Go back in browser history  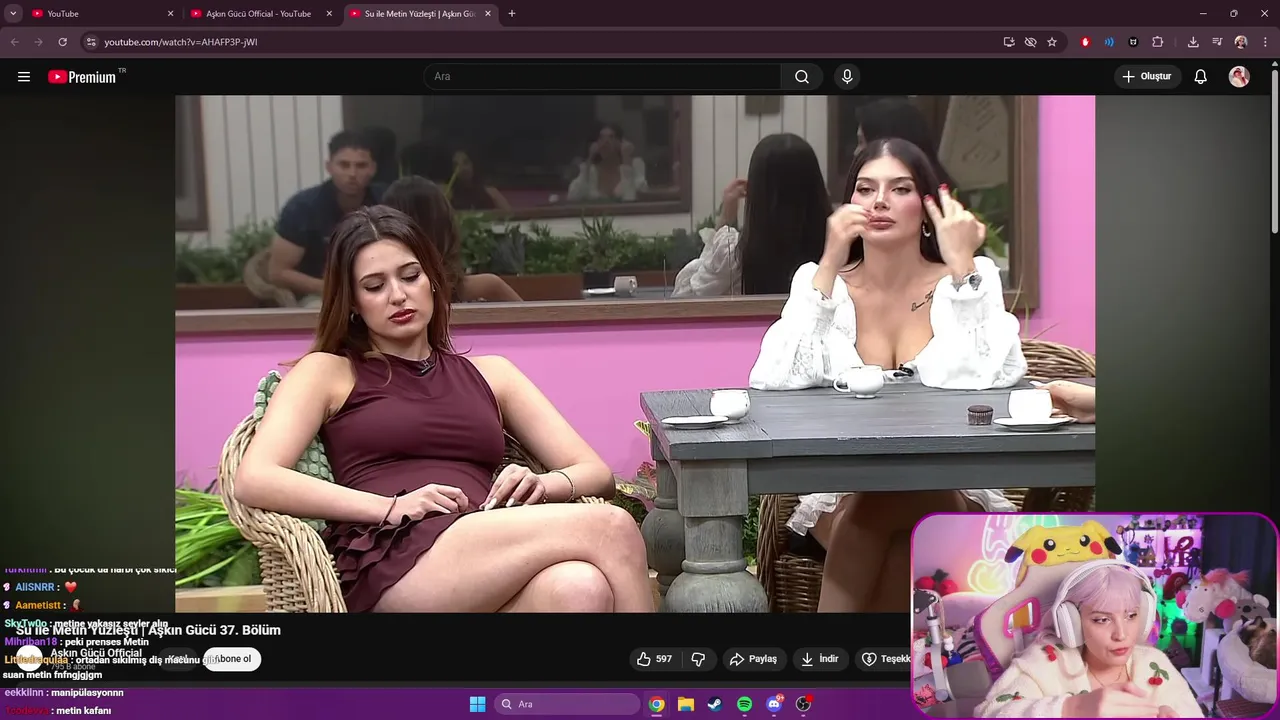(x=14, y=42)
